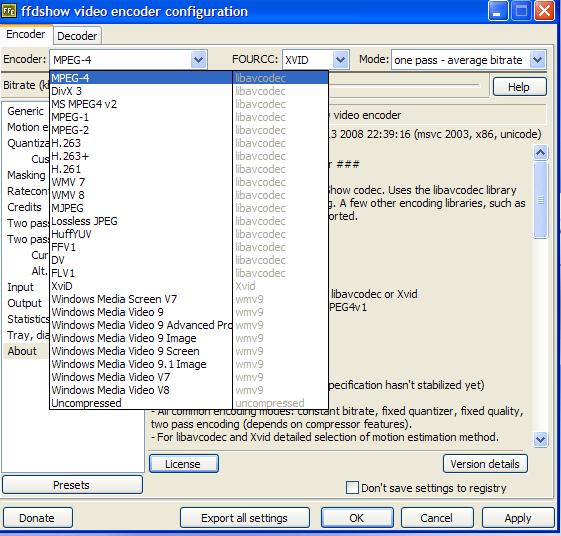Select FFV1 encoder option

[189, 247]
